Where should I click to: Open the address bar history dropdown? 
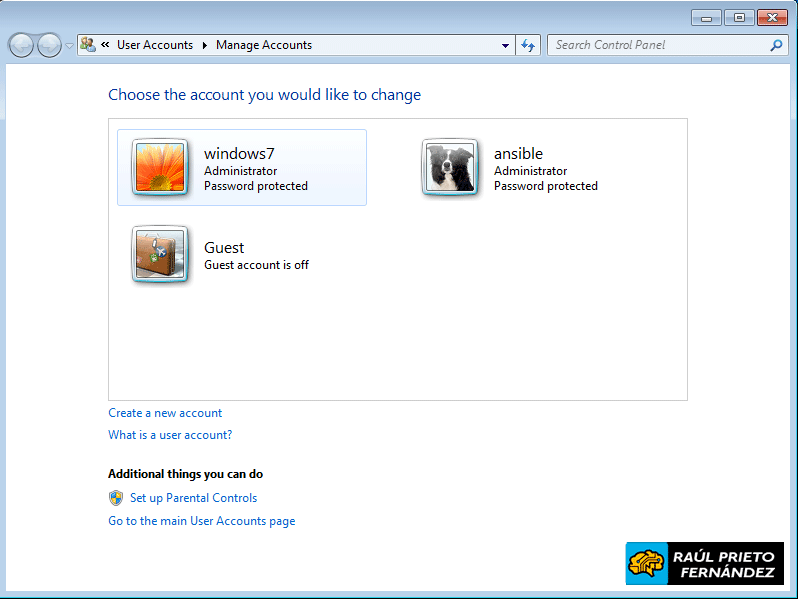pos(505,45)
